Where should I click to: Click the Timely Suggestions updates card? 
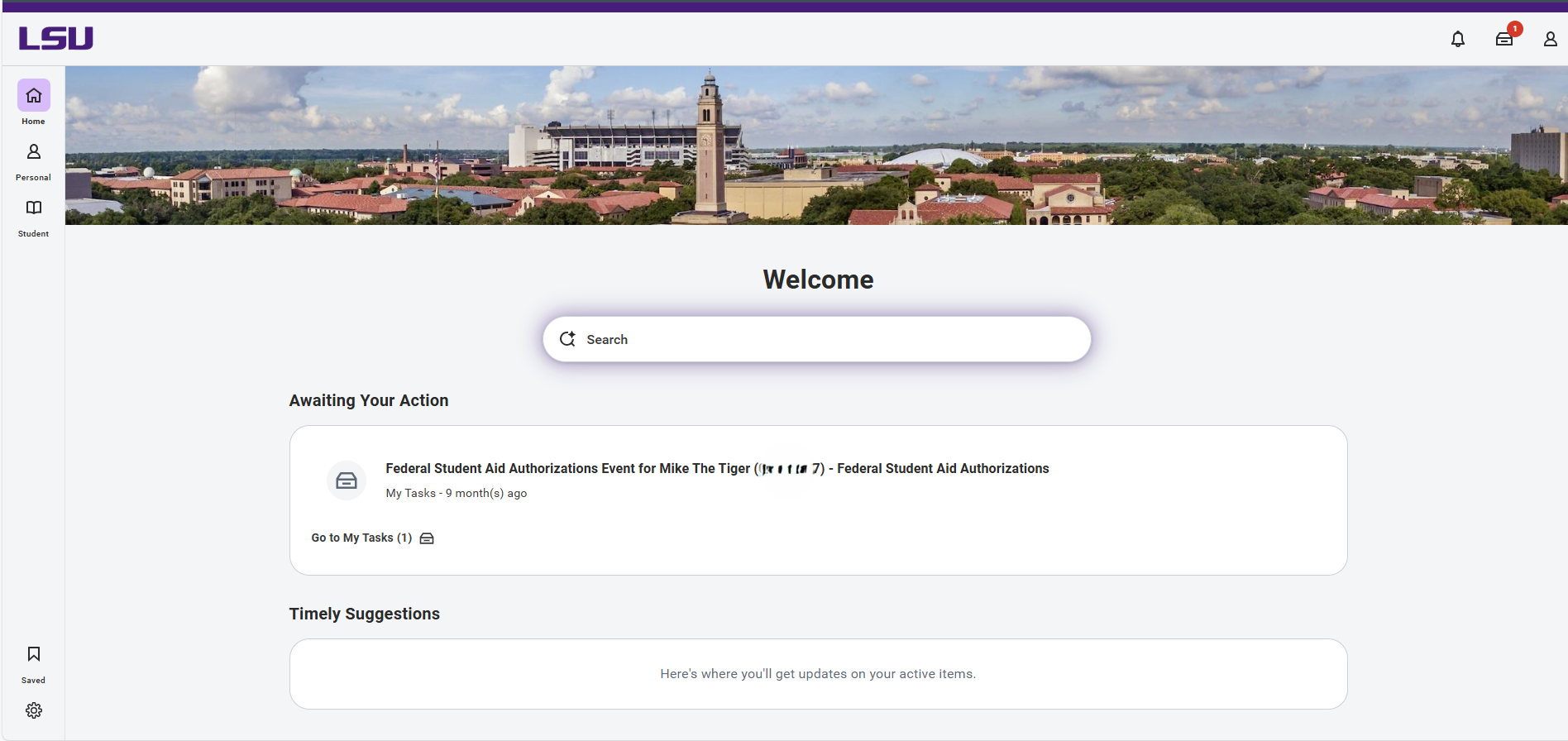coord(818,674)
